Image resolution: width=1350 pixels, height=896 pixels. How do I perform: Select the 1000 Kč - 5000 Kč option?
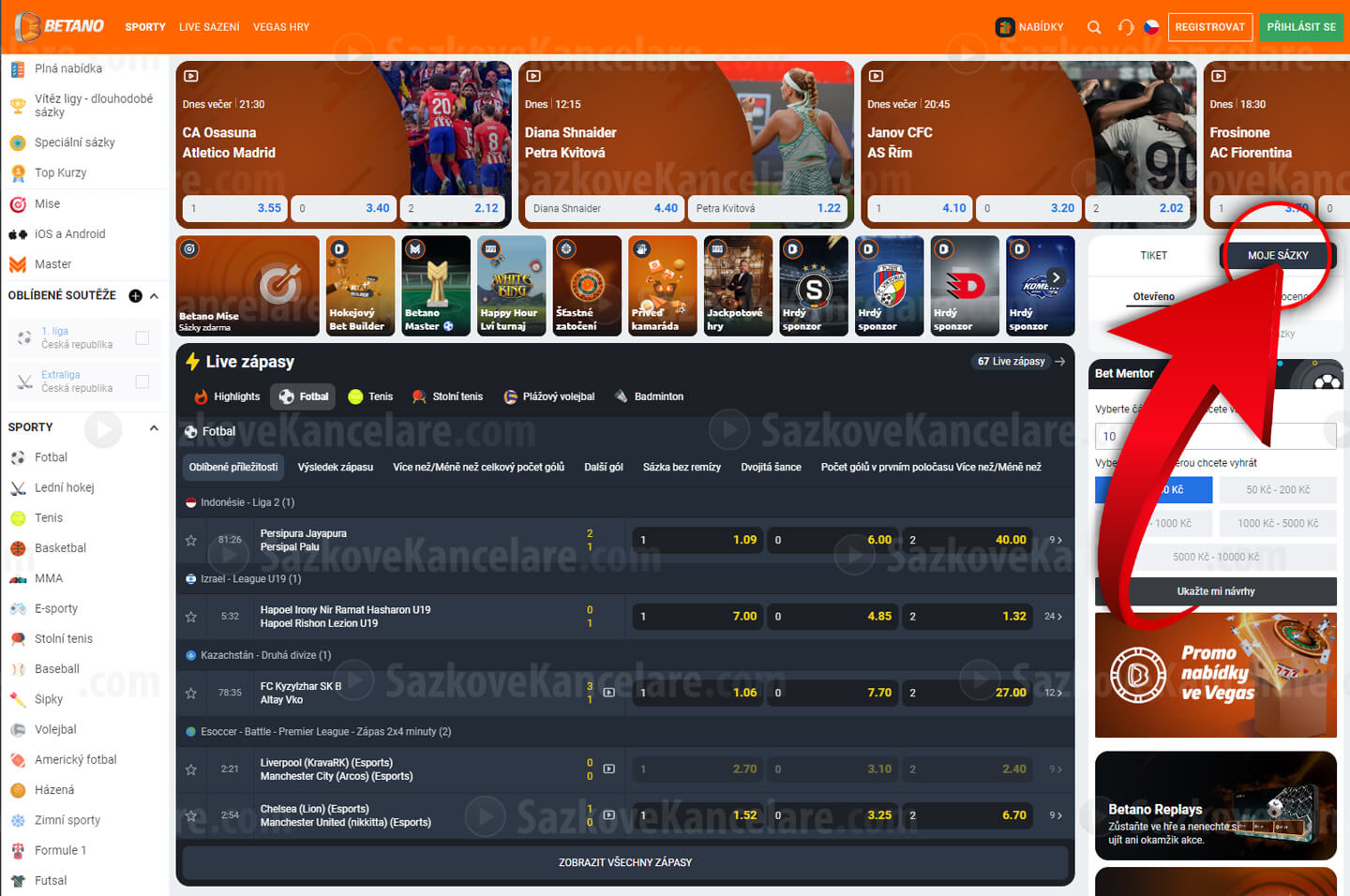coord(1278,523)
